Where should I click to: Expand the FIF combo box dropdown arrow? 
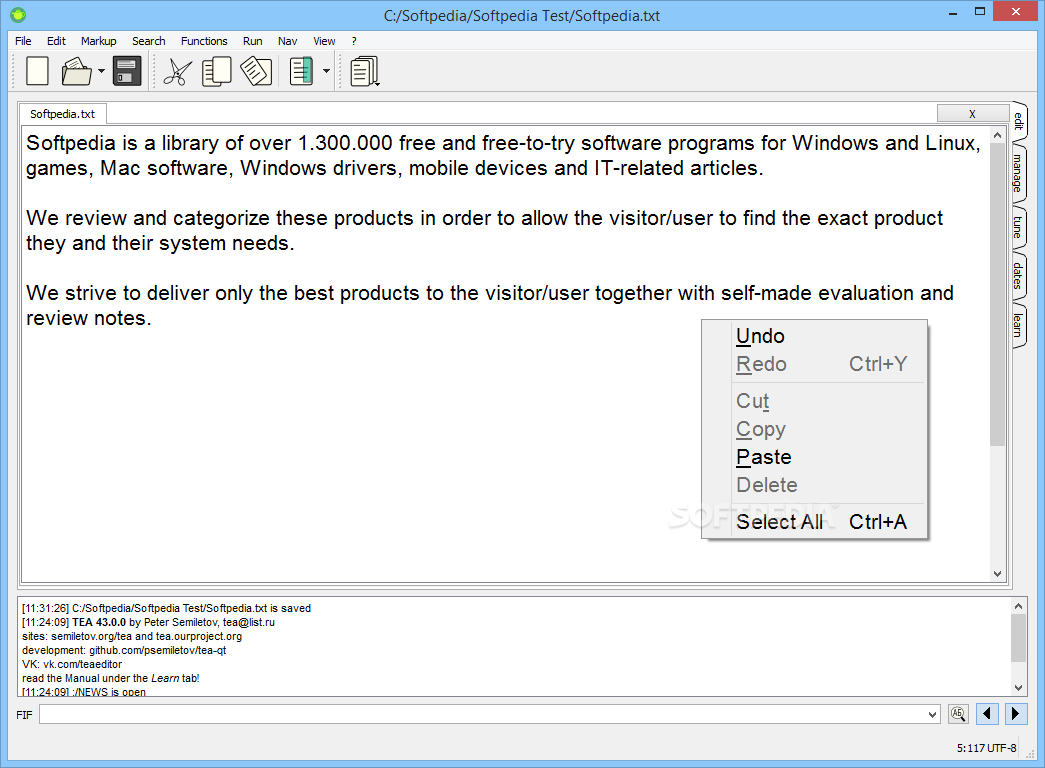(x=932, y=715)
